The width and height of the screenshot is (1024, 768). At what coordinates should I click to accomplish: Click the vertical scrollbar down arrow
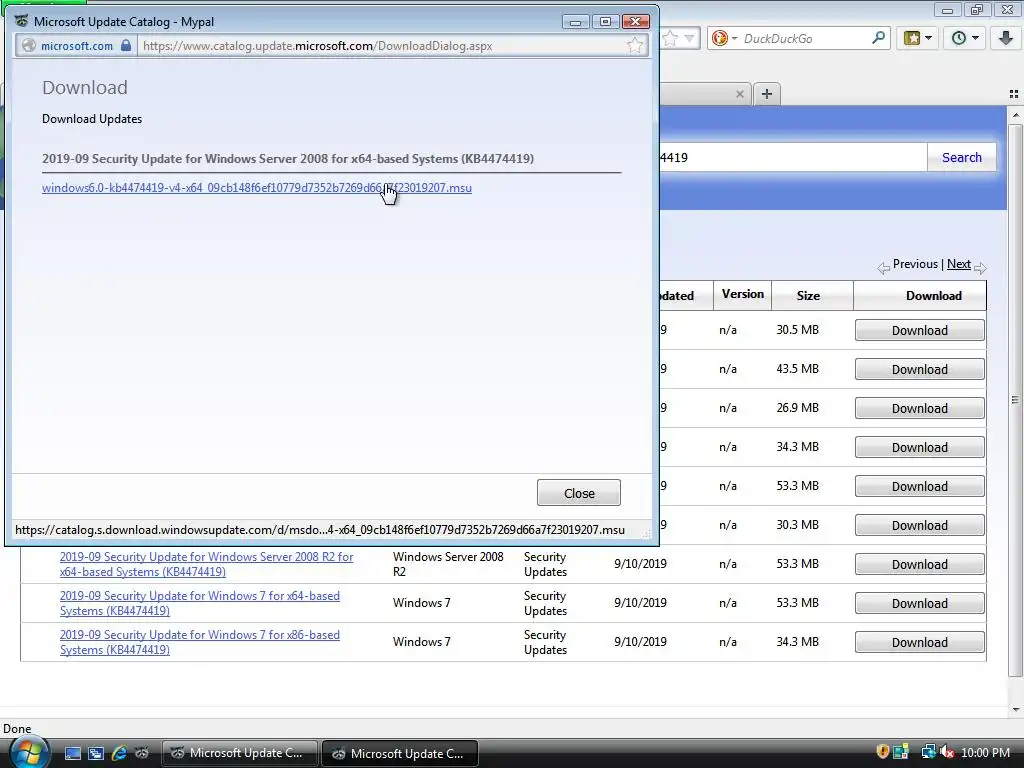(1015, 710)
